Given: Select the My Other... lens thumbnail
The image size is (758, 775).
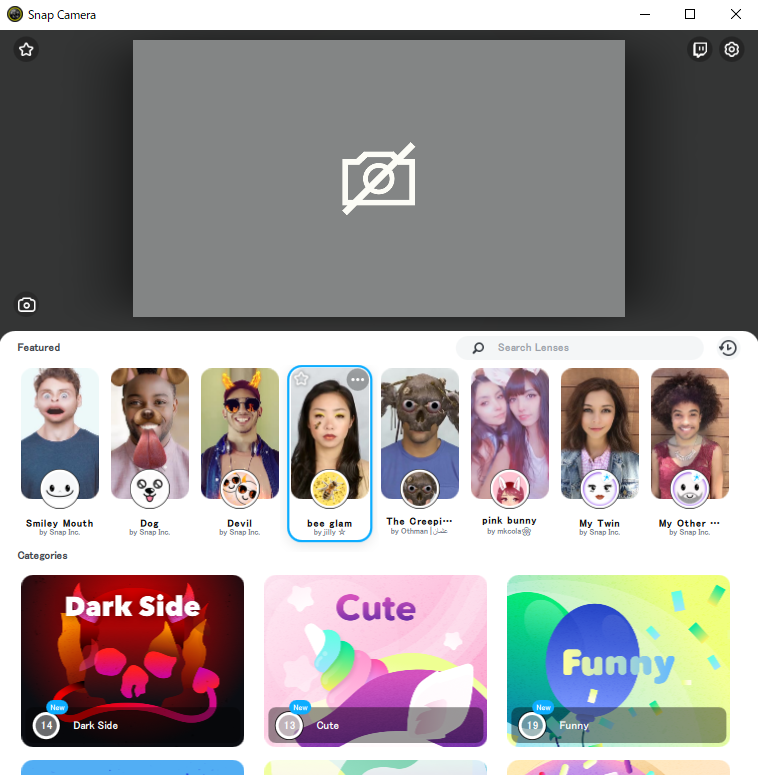Looking at the screenshot, I should click(689, 433).
